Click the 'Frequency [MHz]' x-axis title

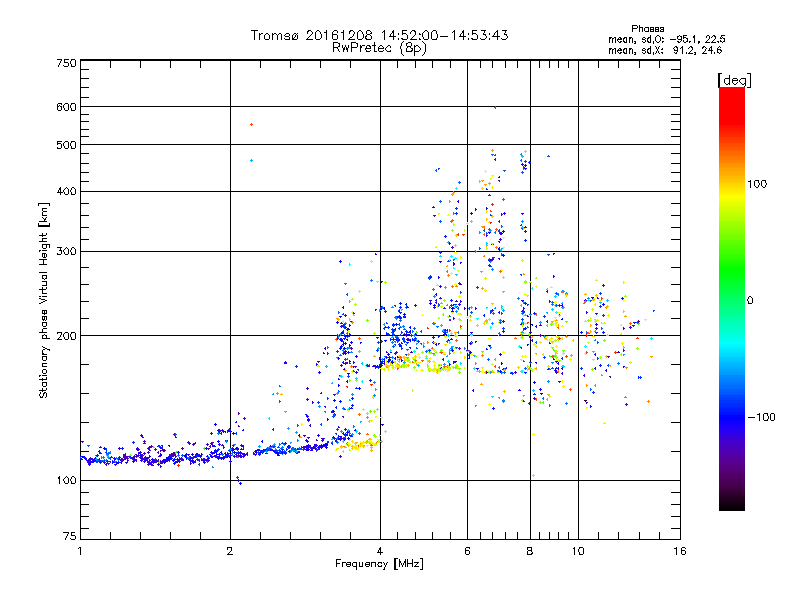pyautogui.click(x=379, y=564)
